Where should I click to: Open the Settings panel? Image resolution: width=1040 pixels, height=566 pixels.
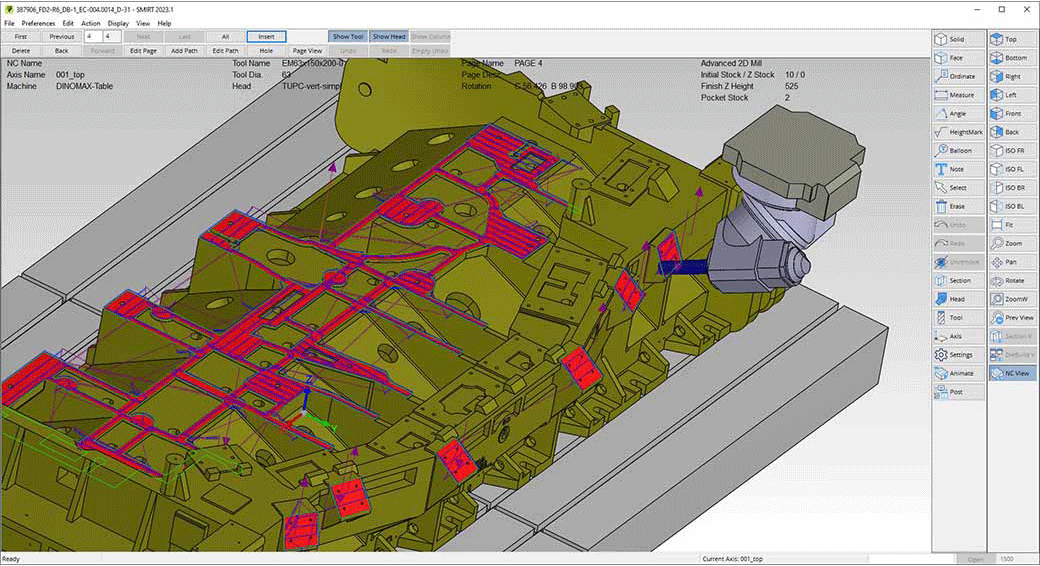(x=958, y=355)
